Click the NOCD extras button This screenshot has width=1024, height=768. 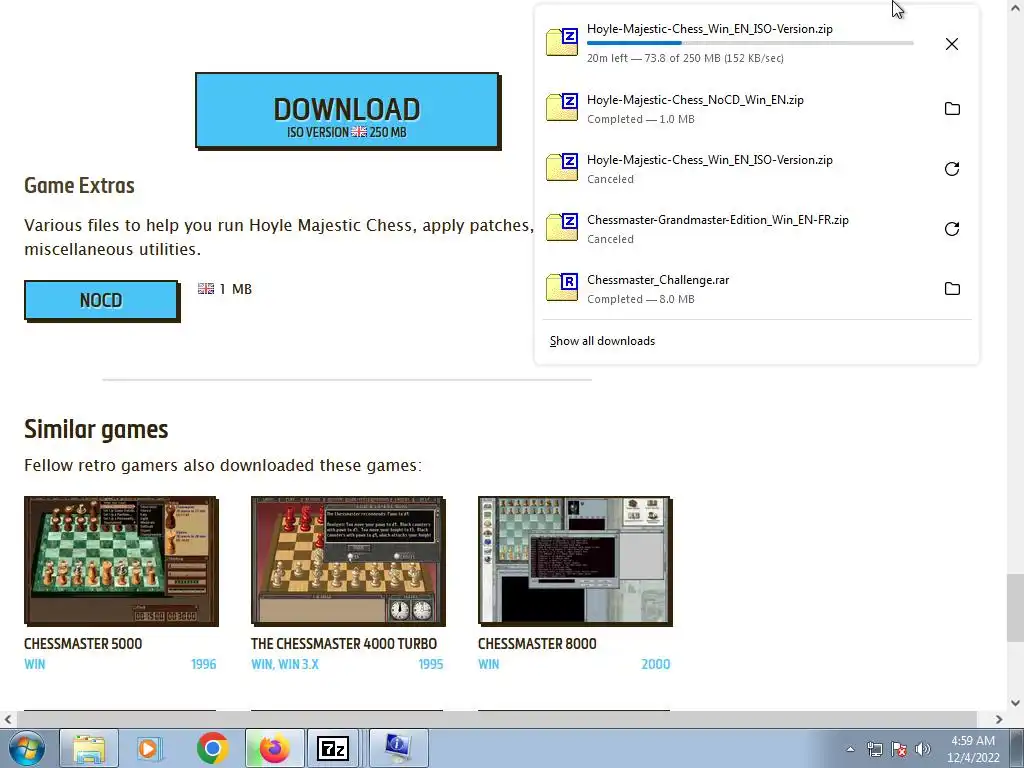[101, 300]
